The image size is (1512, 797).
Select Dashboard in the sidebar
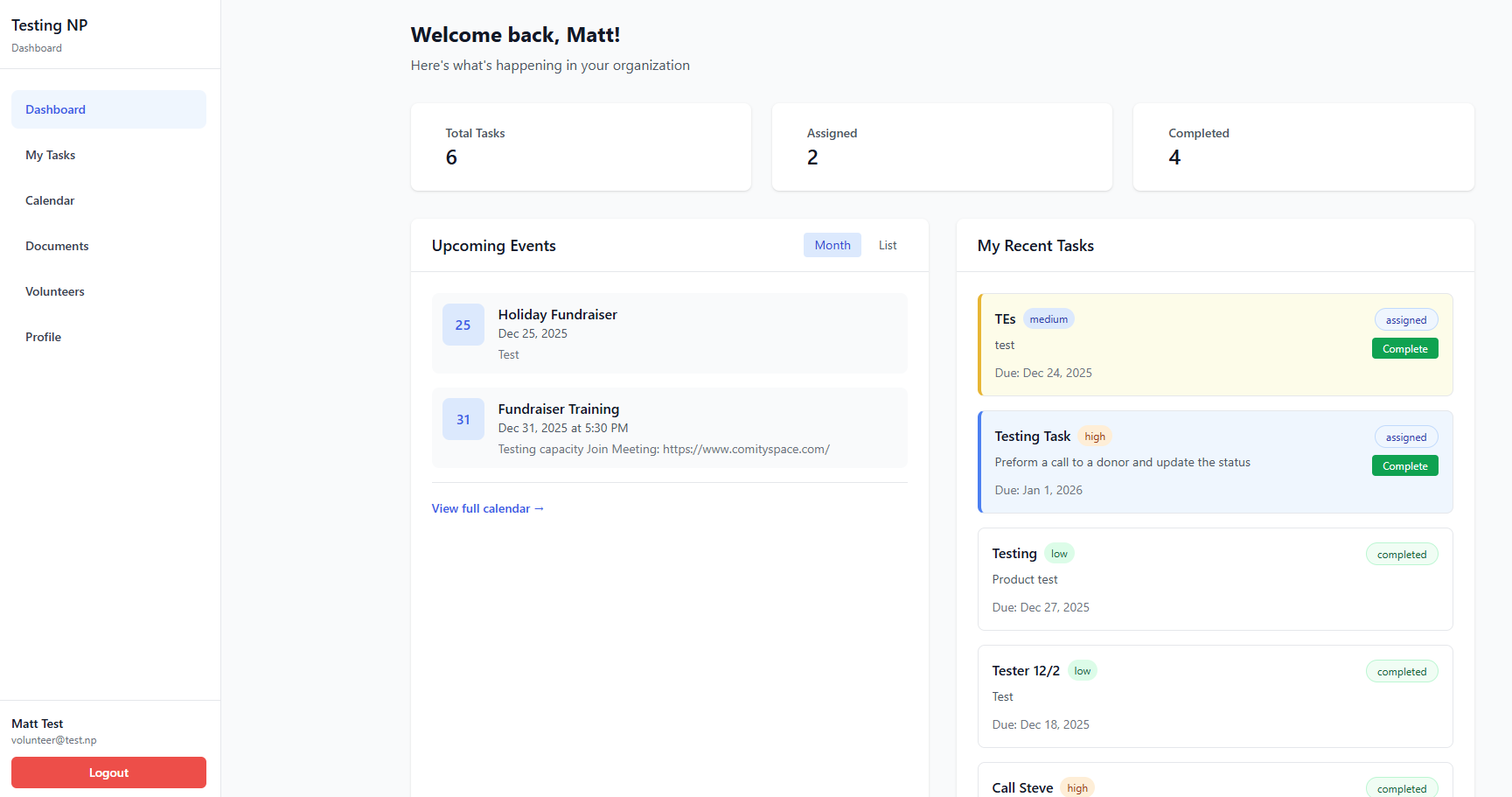click(x=55, y=109)
